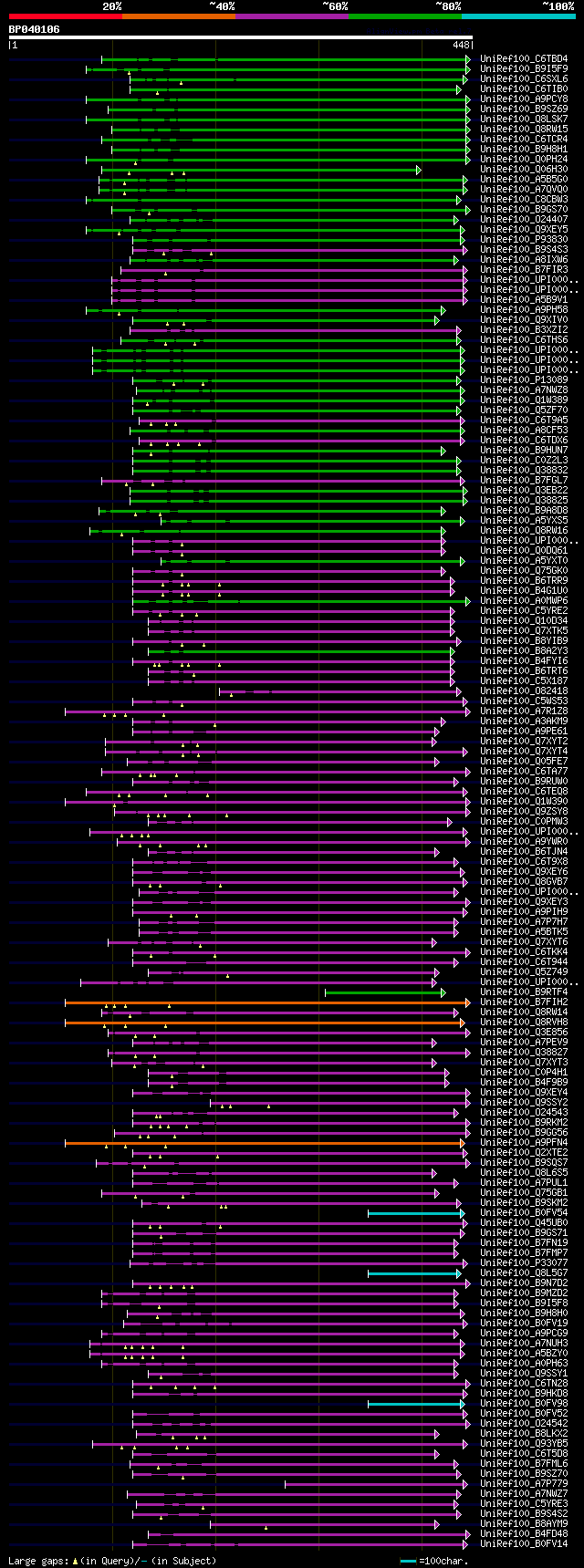This screenshot has height=1568, width=584.
Task: Select the UniRef100_Q1W390 entry
Action: point(524,802)
